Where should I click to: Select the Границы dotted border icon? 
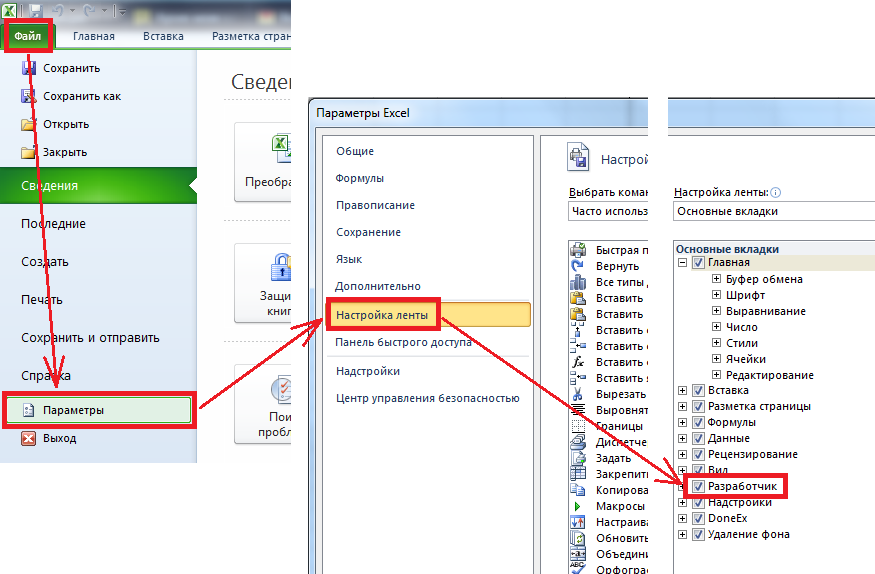click(578, 426)
